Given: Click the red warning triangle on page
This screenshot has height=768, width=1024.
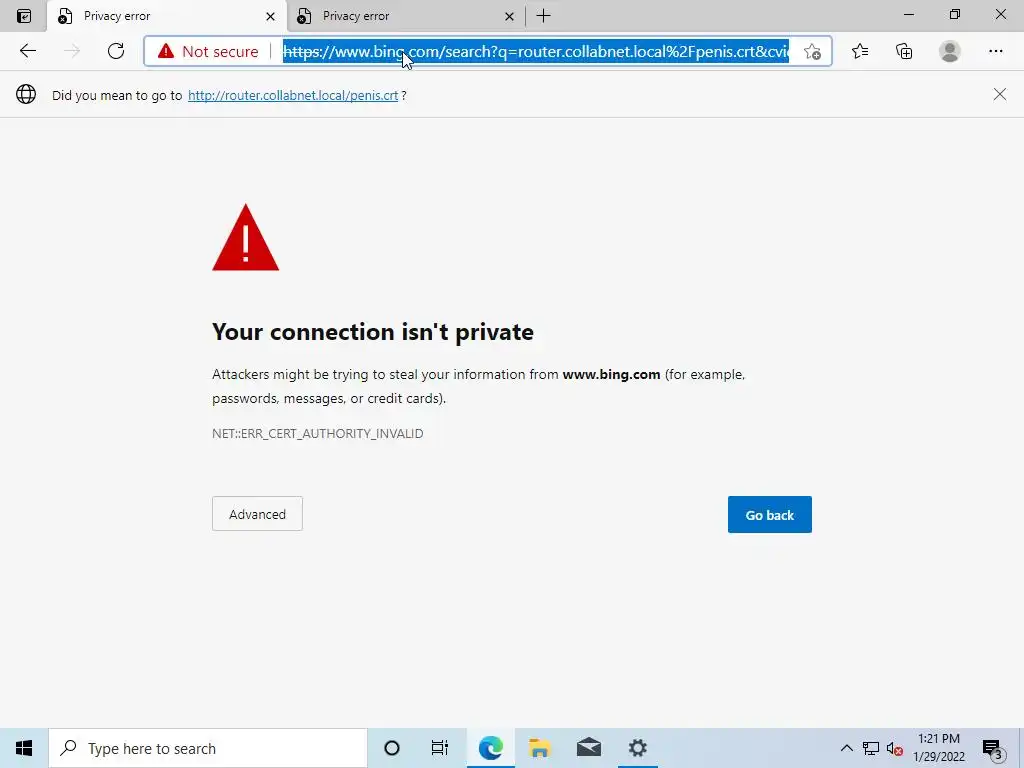Looking at the screenshot, I should tap(246, 238).
